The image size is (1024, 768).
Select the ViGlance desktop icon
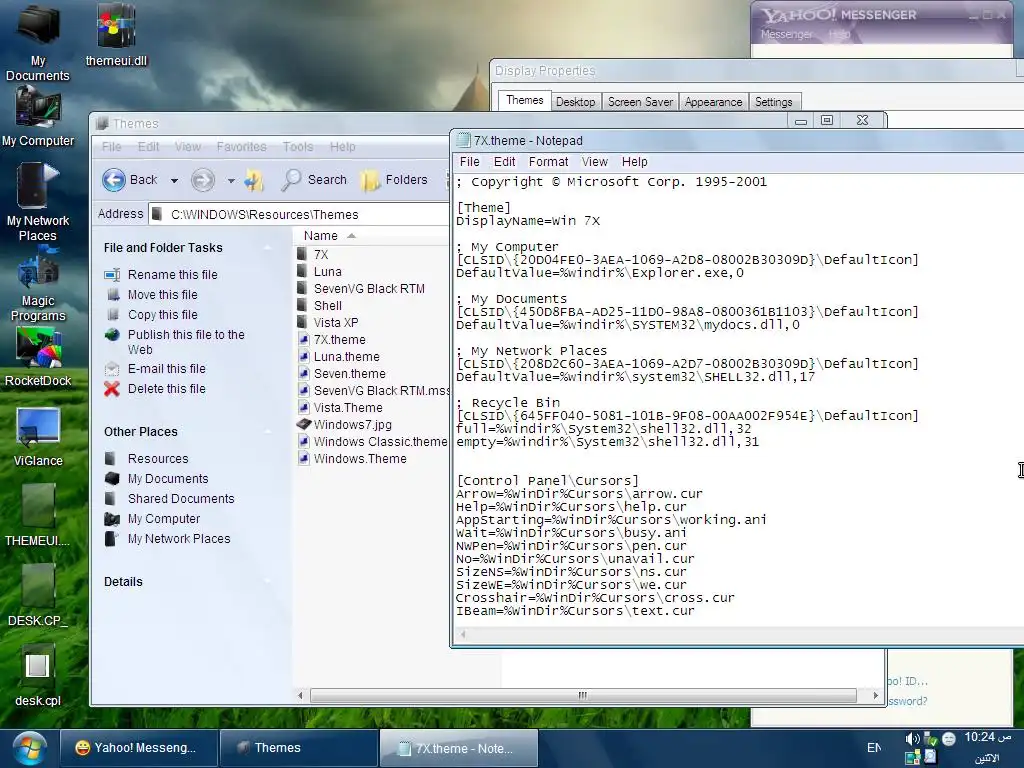[x=38, y=438]
